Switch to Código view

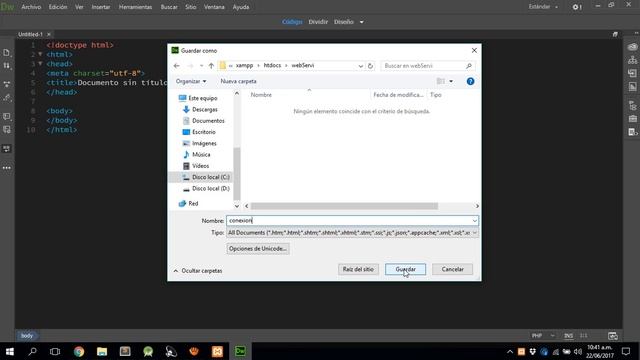pos(292,22)
